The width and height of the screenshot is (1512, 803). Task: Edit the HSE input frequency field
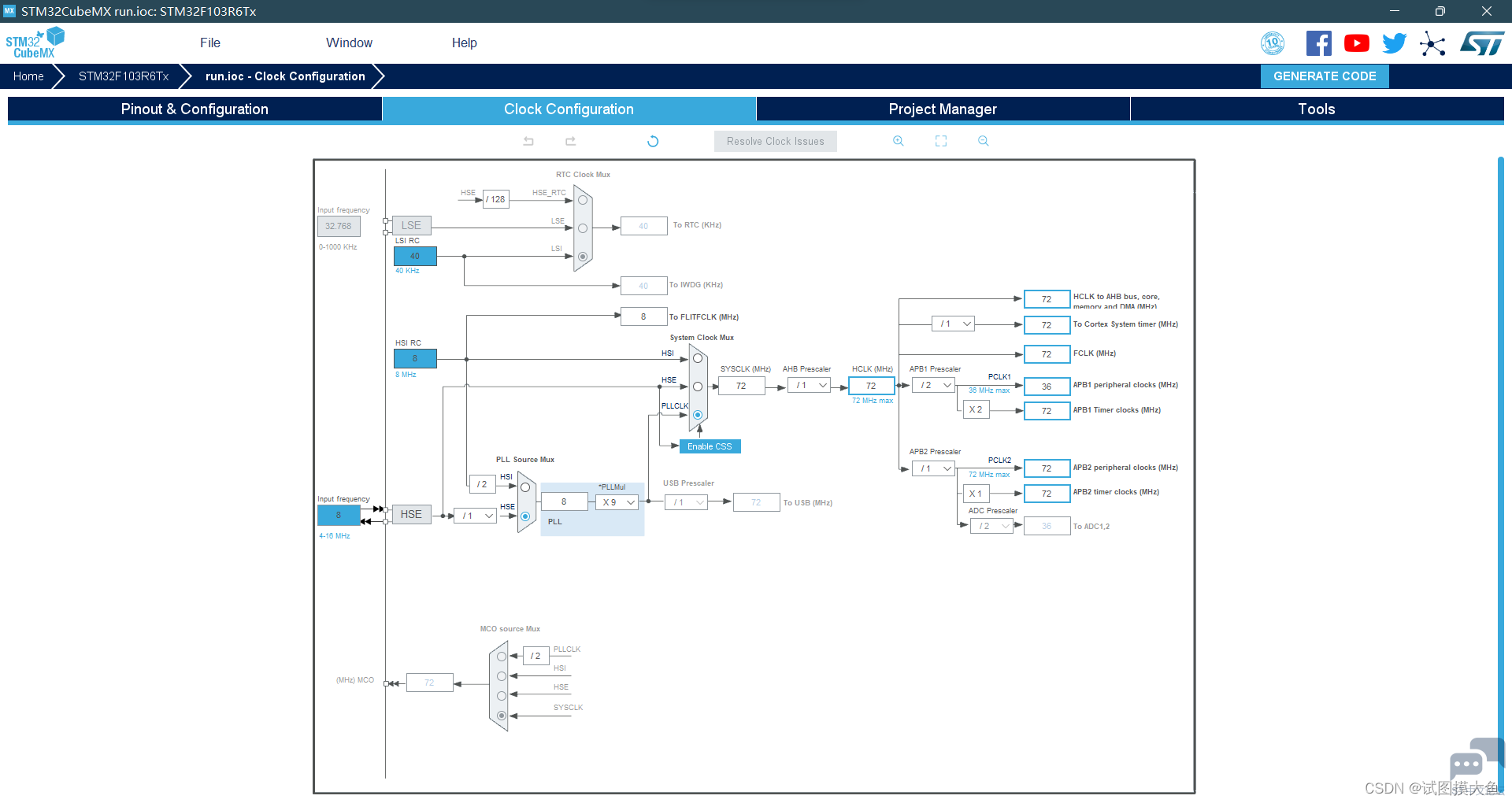coord(339,516)
